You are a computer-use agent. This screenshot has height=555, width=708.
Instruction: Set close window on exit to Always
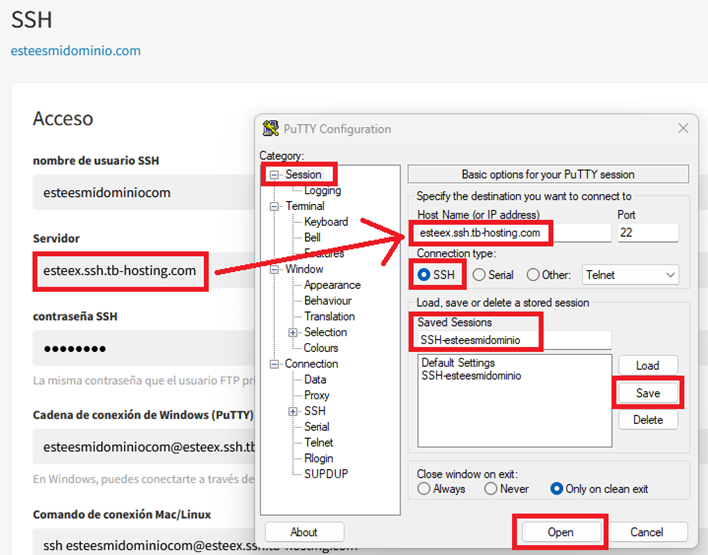tap(425, 489)
